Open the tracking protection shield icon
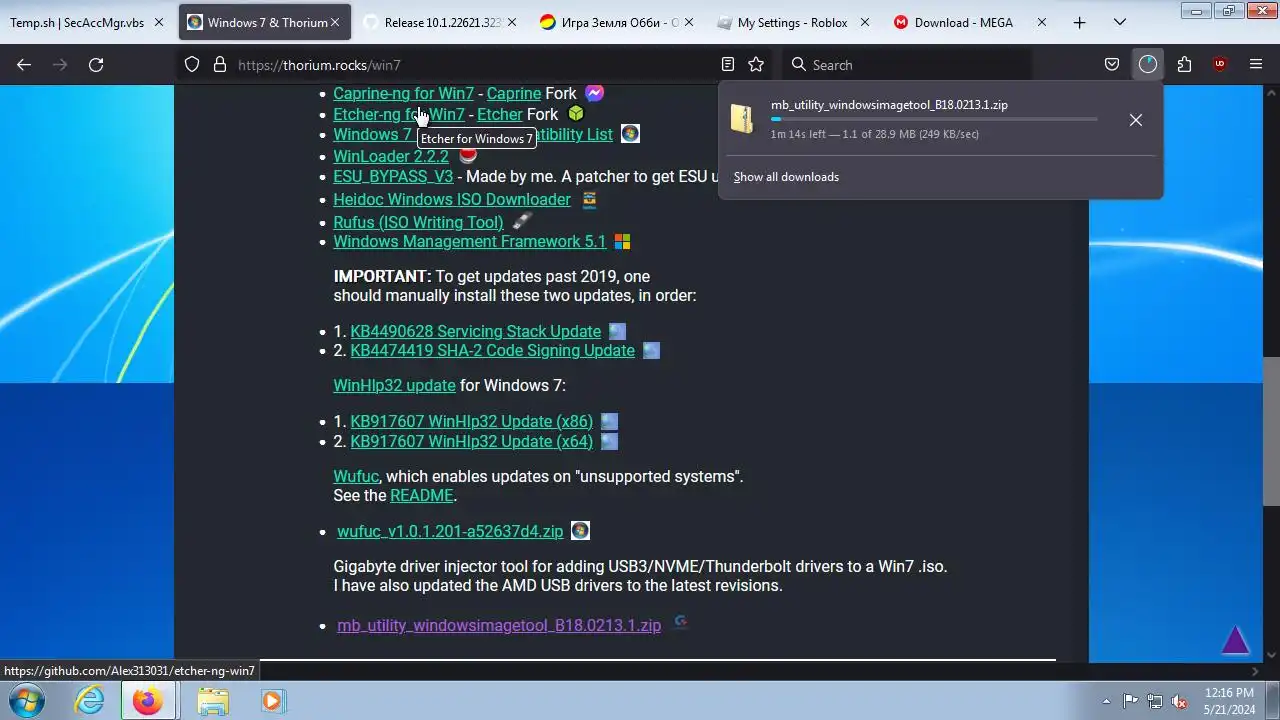1280x720 pixels. pyautogui.click(x=192, y=64)
